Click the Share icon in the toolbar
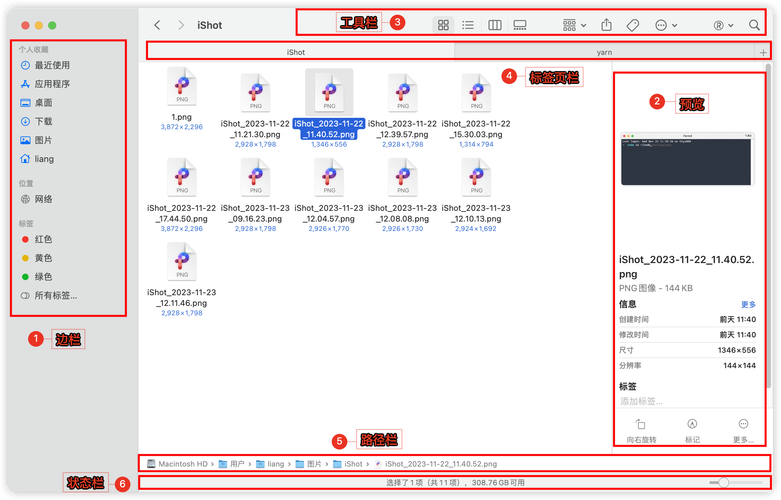This screenshot has width=781, height=500. point(606,24)
